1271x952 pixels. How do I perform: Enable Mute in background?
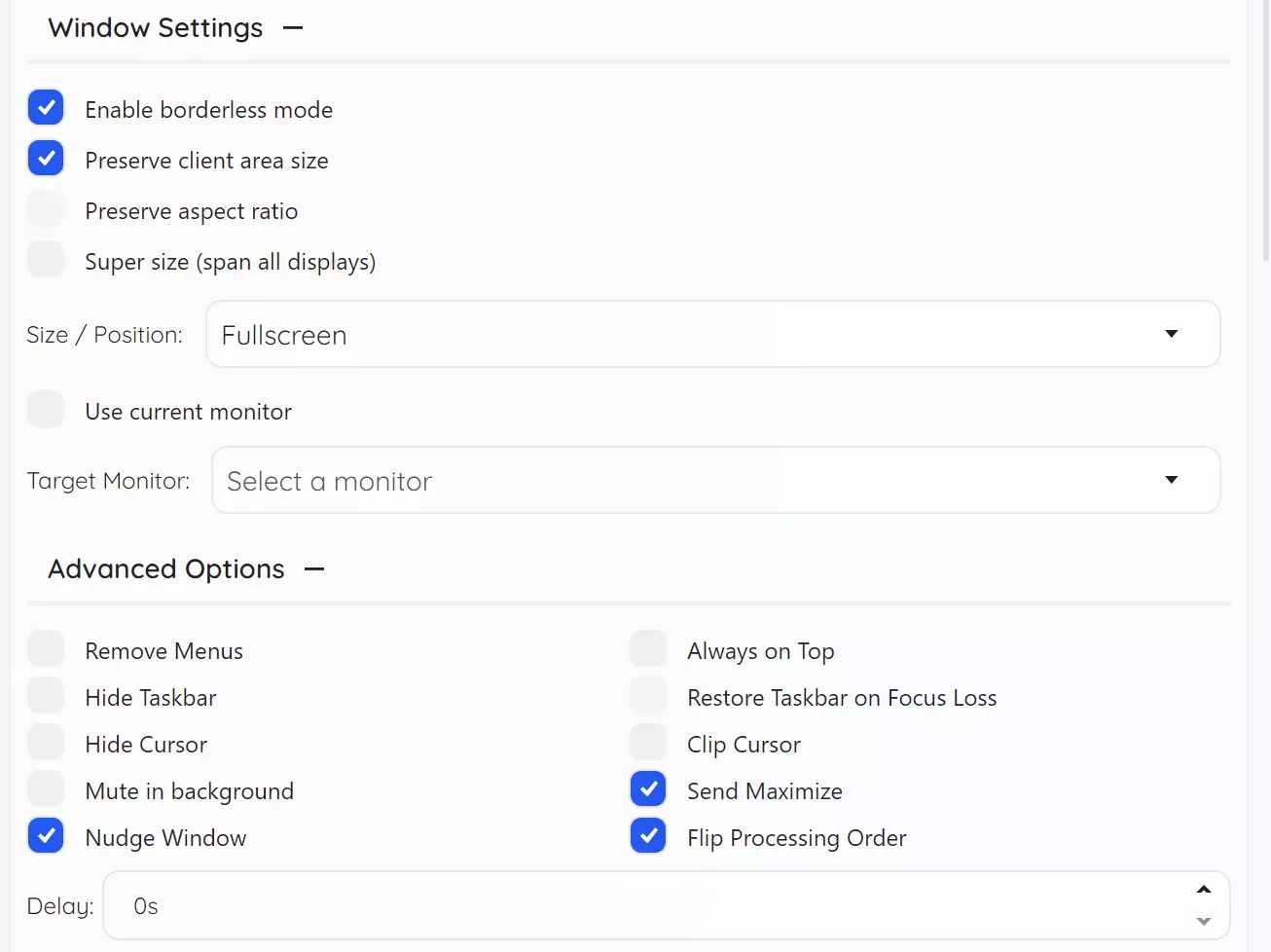46,789
